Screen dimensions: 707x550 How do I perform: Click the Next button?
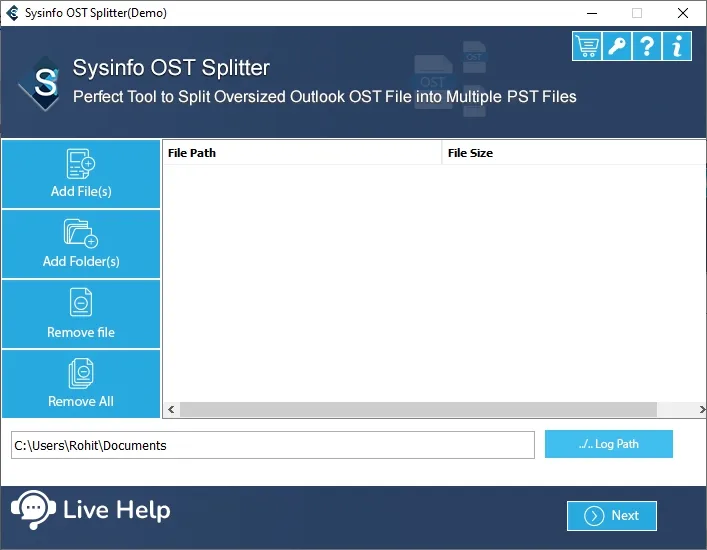point(611,516)
